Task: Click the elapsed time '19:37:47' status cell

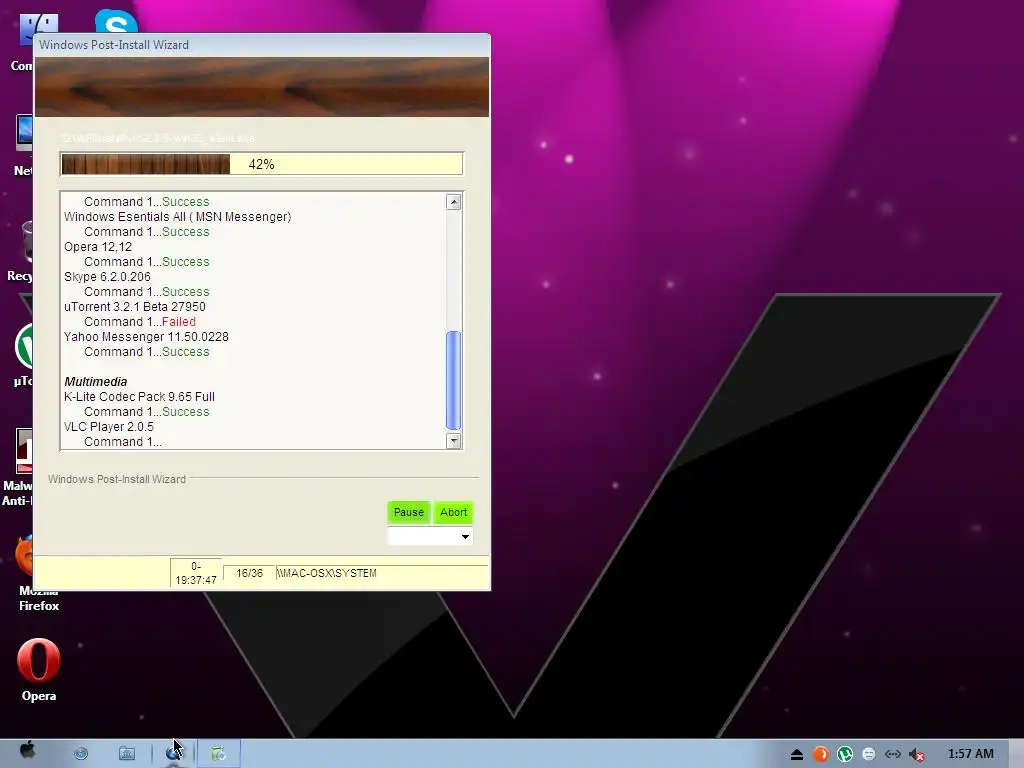Action: tap(196, 573)
